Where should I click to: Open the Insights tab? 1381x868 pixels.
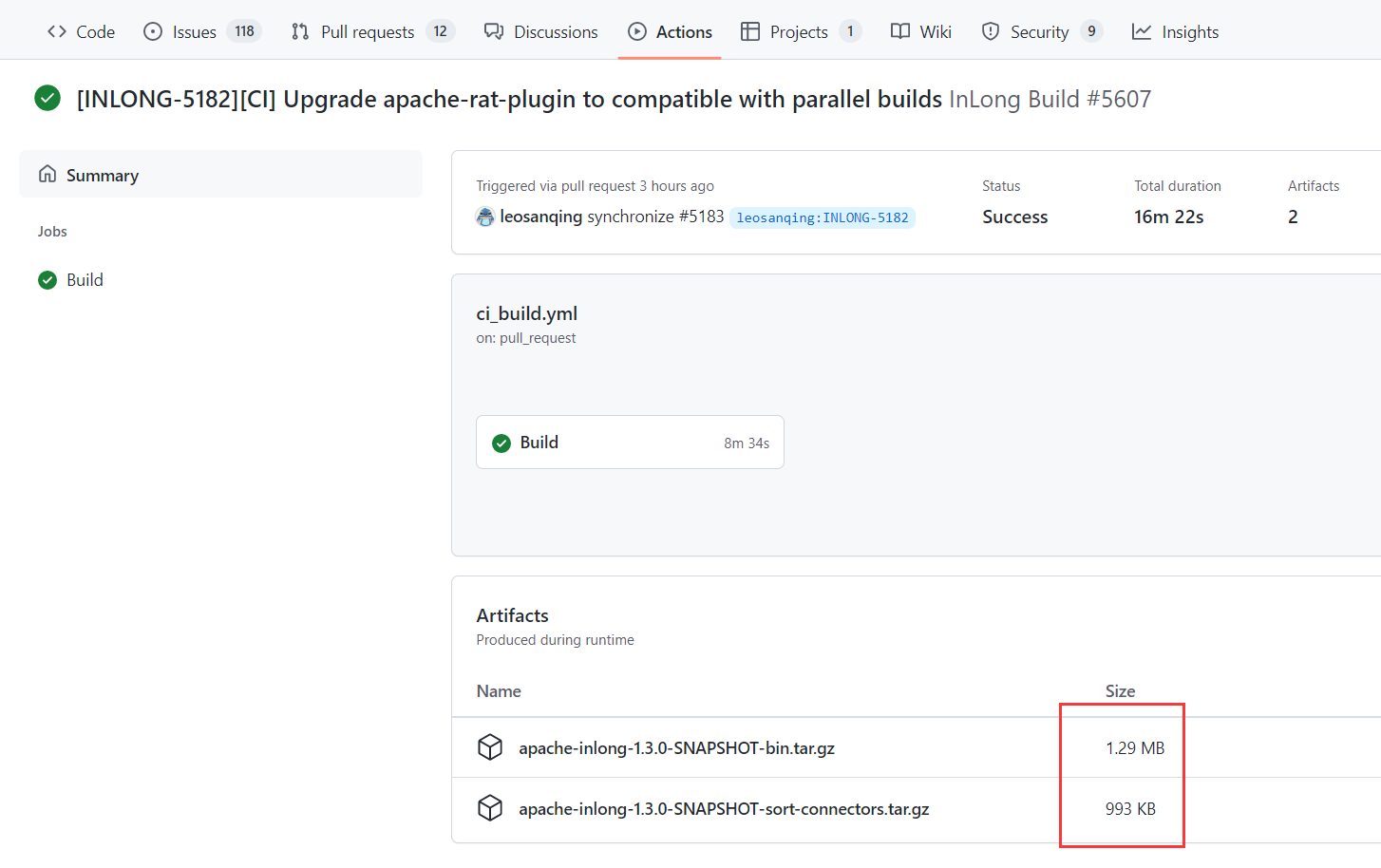click(1175, 31)
